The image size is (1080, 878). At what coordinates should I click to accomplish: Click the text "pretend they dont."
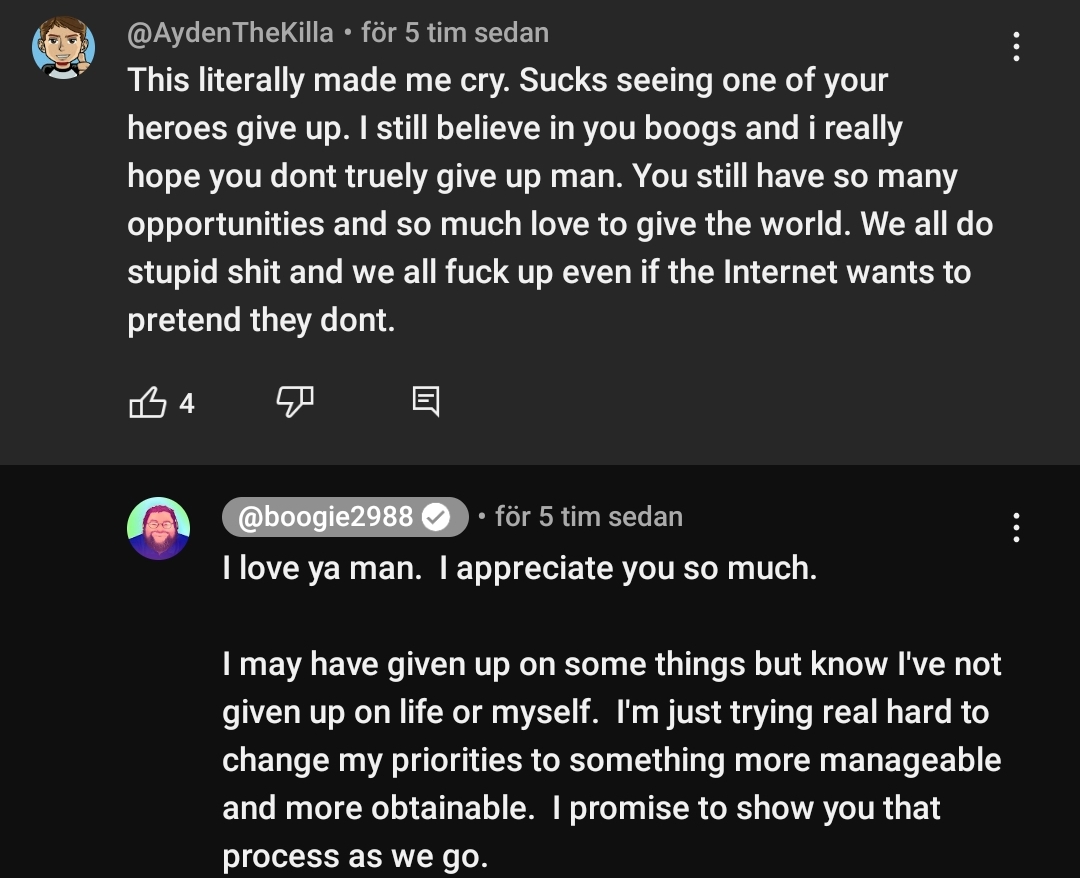click(x=261, y=320)
